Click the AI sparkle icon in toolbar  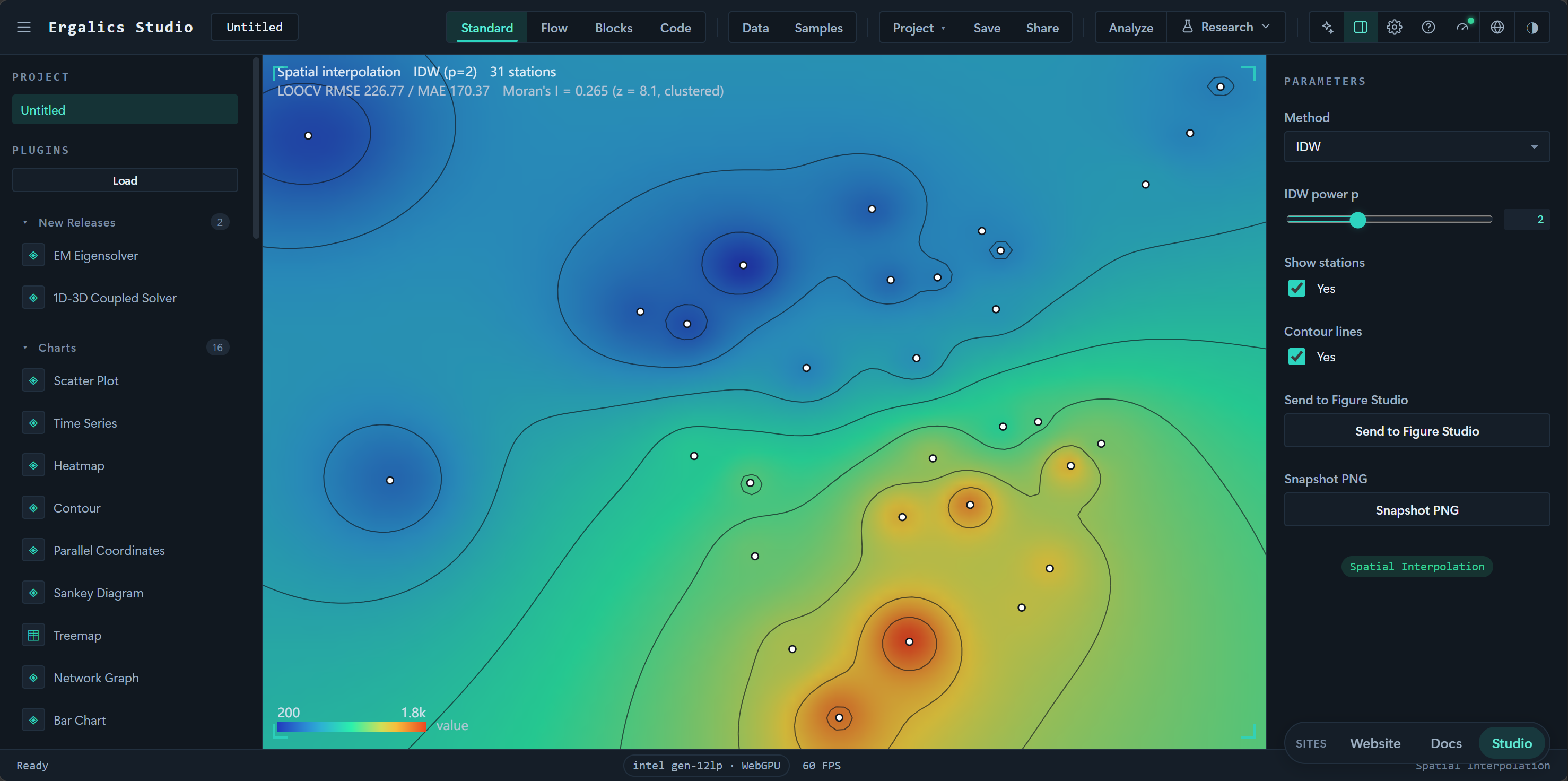pyautogui.click(x=1327, y=28)
